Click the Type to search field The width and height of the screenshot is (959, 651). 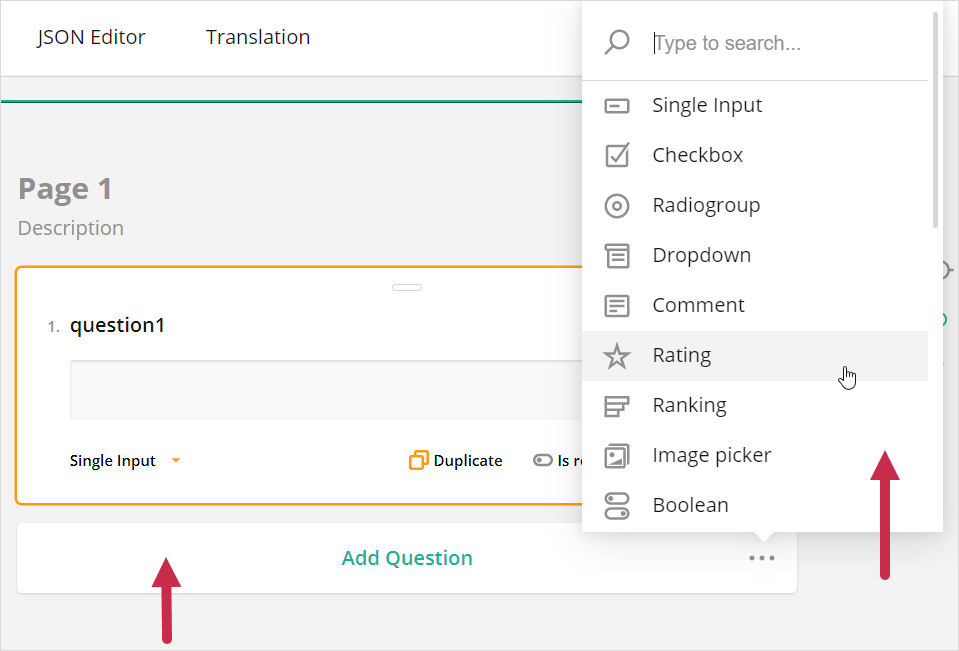click(x=760, y=42)
